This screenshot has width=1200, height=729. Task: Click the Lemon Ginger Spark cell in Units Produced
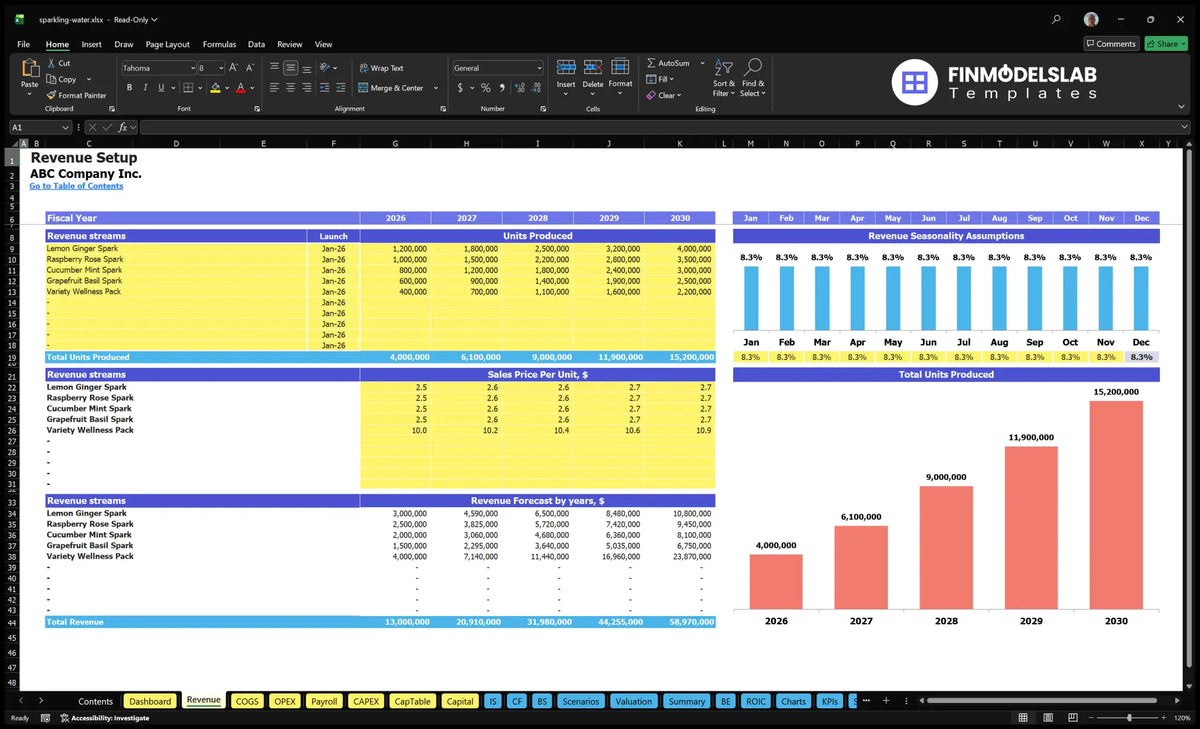coord(176,248)
